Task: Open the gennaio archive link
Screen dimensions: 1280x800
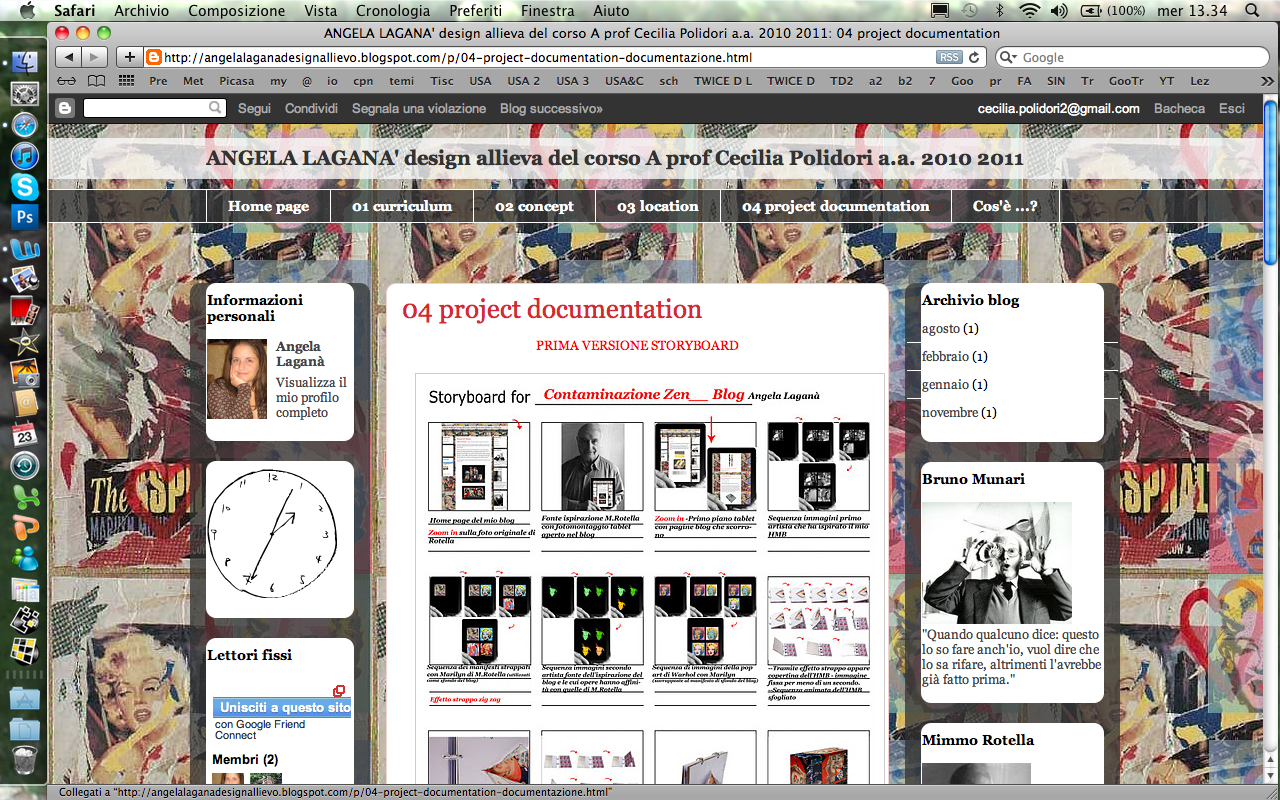Action: [x=945, y=384]
